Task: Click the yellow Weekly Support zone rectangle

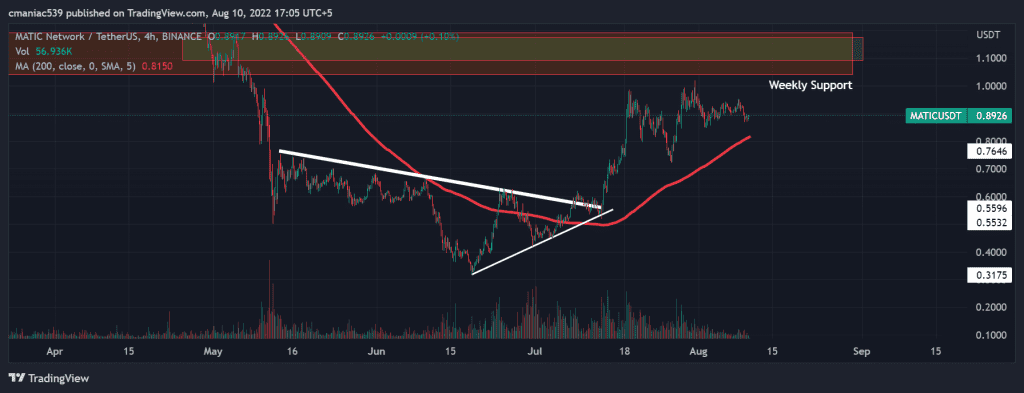Action: 522,49
